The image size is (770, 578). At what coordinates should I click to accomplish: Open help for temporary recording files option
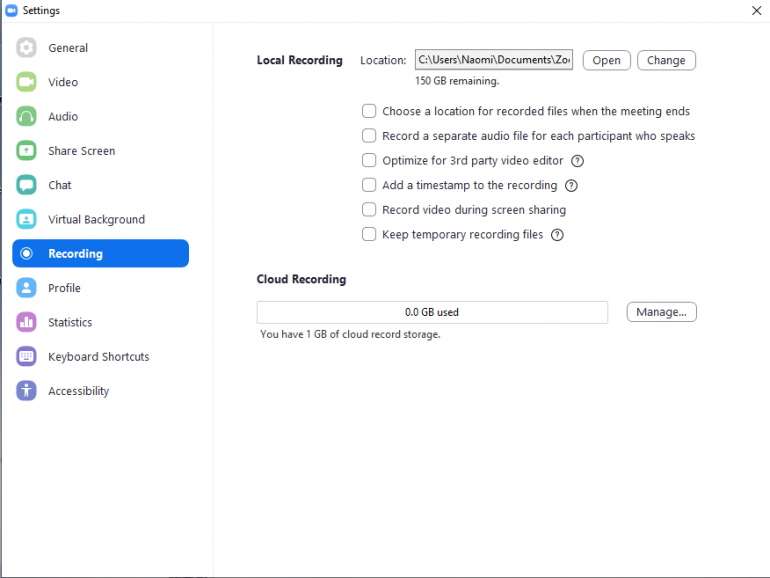coord(557,235)
